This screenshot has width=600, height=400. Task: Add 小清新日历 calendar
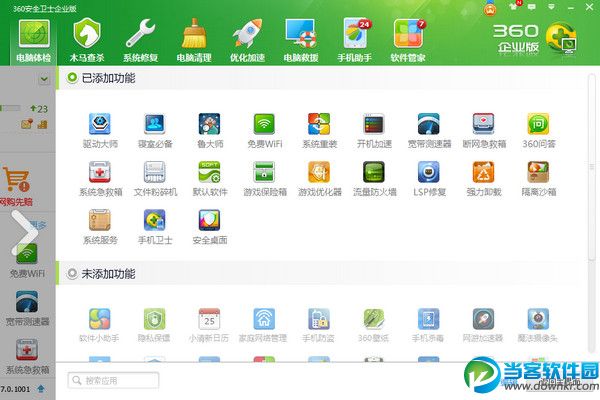pos(209,325)
